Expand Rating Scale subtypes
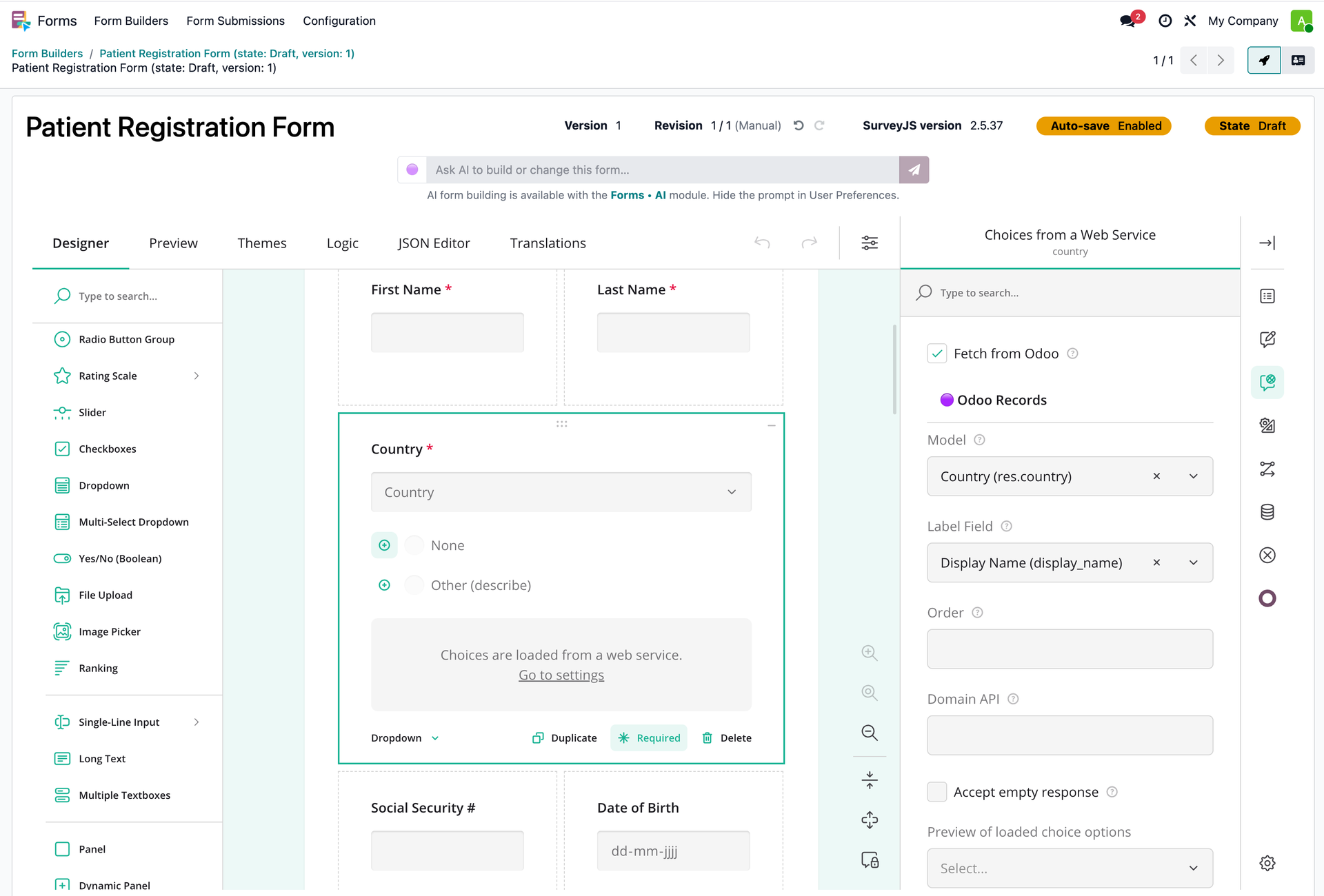This screenshot has height=896, width=1324. click(197, 376)
